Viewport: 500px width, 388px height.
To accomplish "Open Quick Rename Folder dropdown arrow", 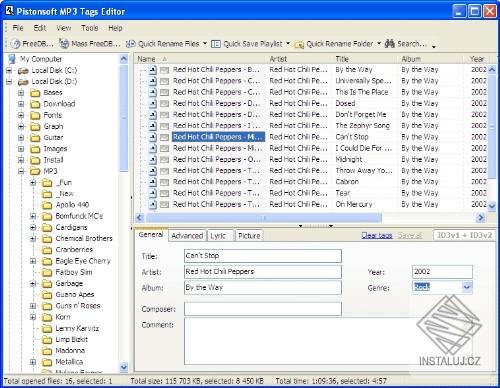I will click(379, 44).
